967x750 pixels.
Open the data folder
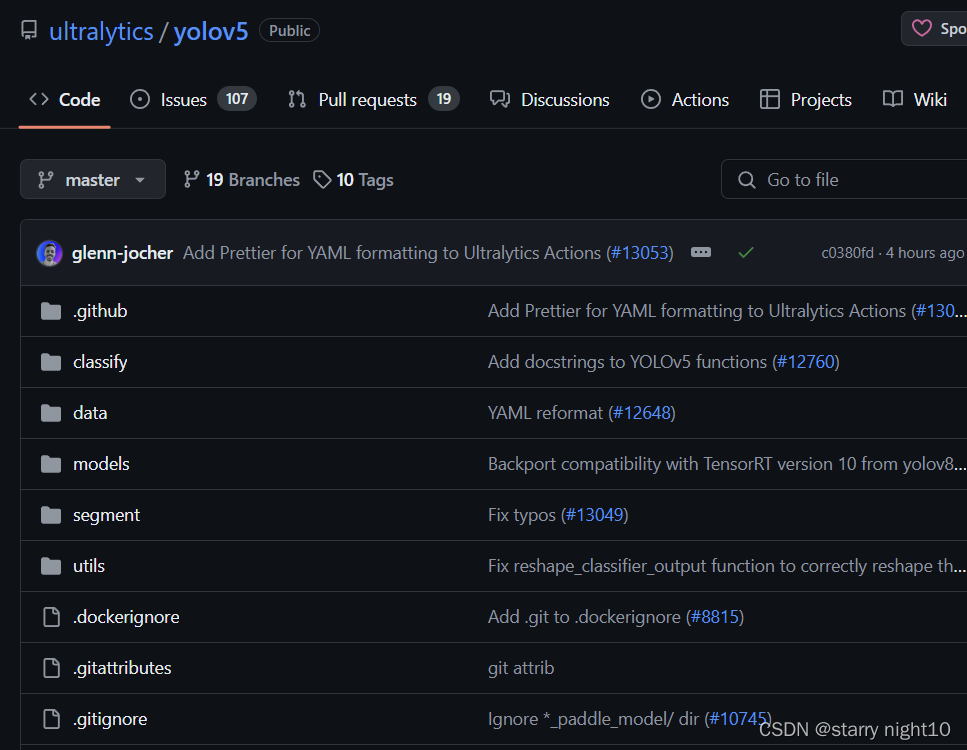click(90, 413)
